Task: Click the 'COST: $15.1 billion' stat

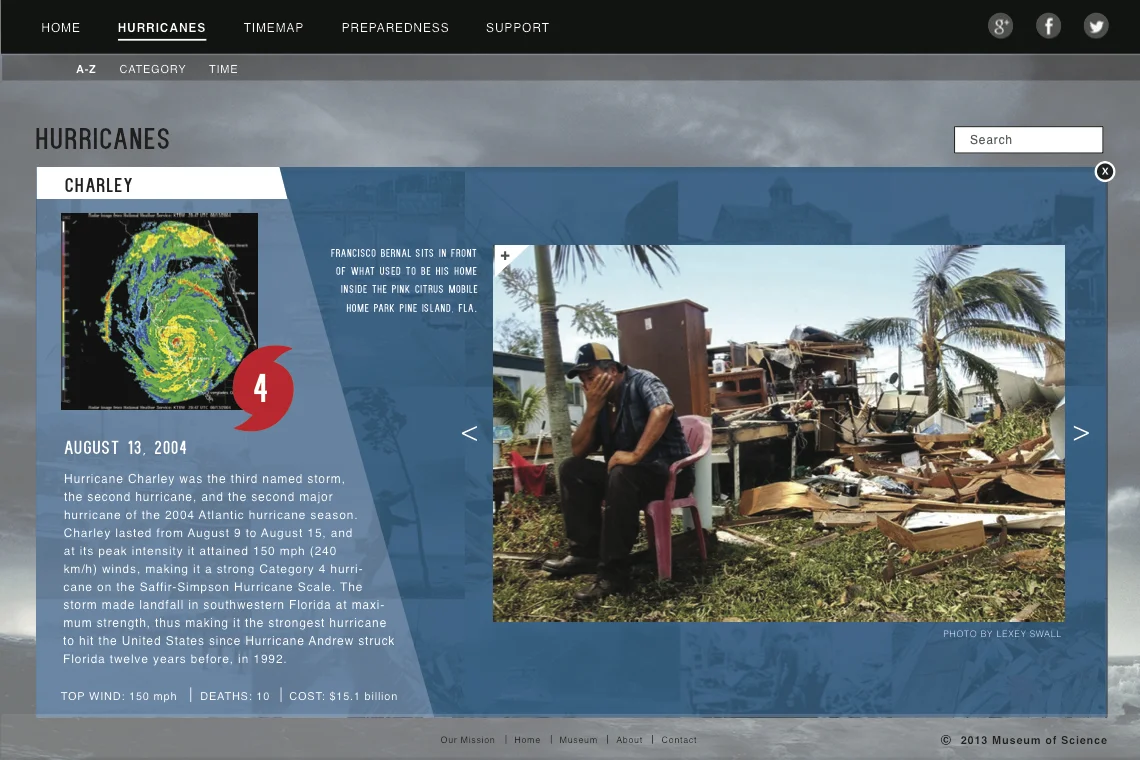Action: 343,696
